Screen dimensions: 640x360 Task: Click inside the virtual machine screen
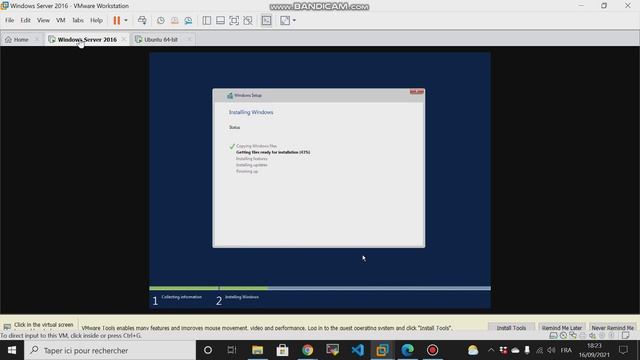[x=320, y=180]
